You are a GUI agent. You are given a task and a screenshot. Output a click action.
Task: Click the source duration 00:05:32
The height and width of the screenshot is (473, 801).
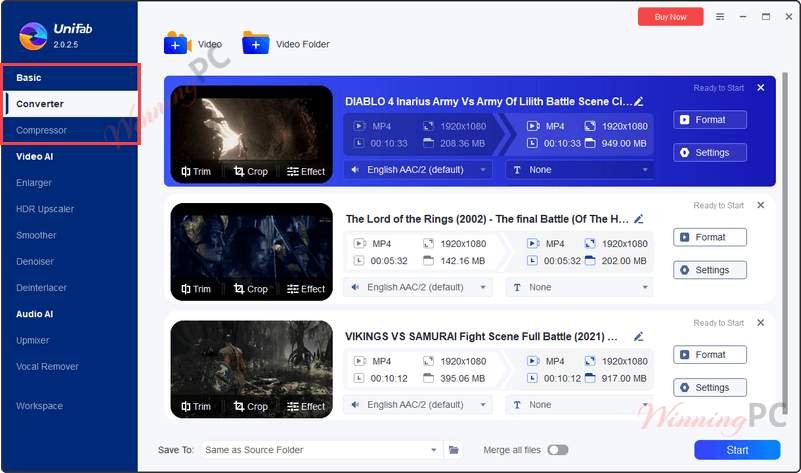pyautogui.click(x=389, y=261)
